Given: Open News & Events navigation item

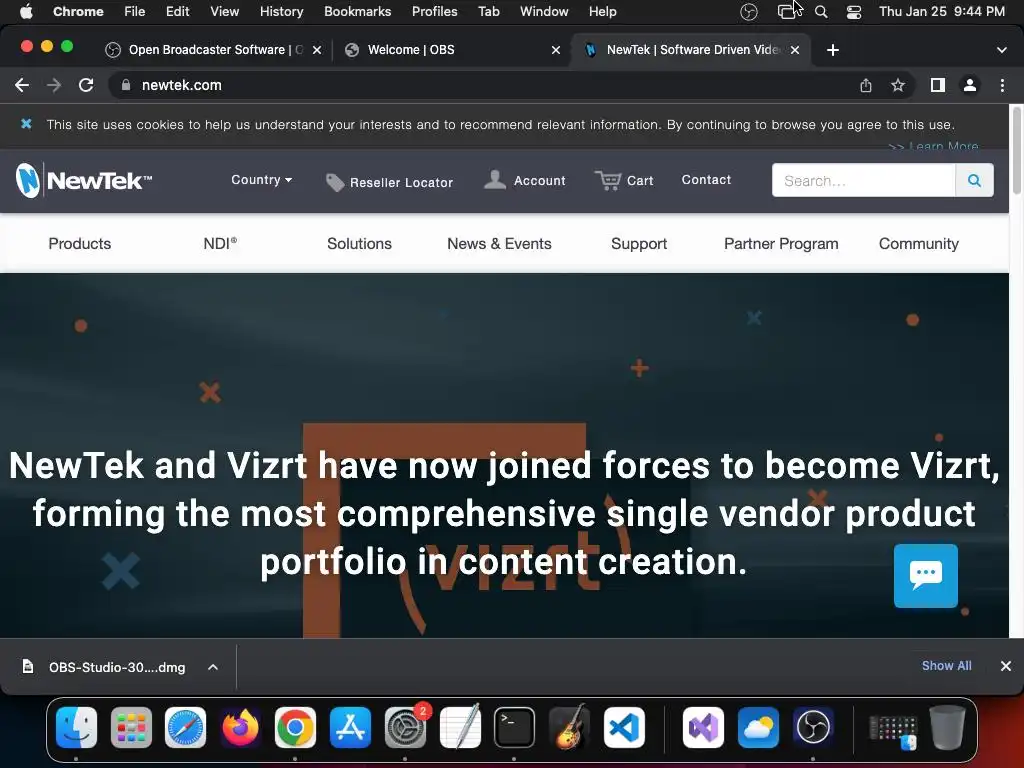Looking at the screenshot, I should point(499,244).
